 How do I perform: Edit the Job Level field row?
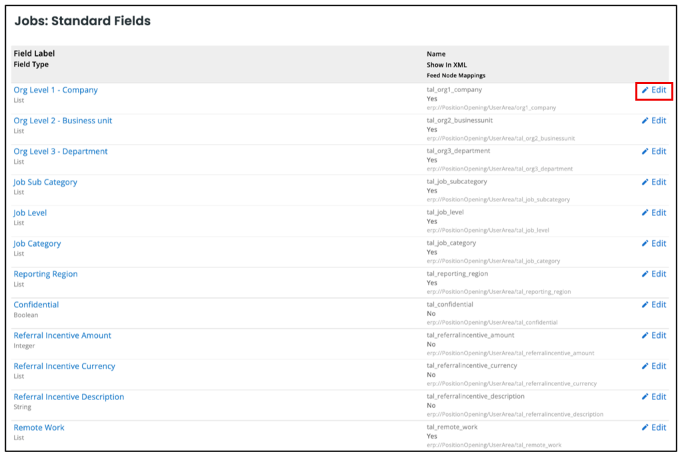click(654, 213)
